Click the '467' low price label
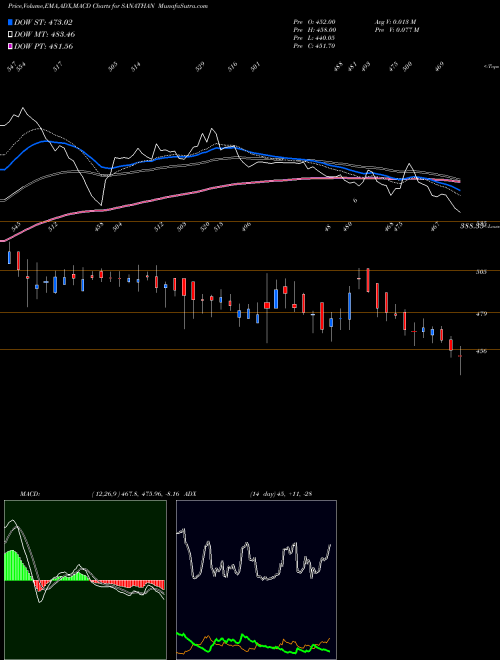500x660 pixels. click(436, 226)
